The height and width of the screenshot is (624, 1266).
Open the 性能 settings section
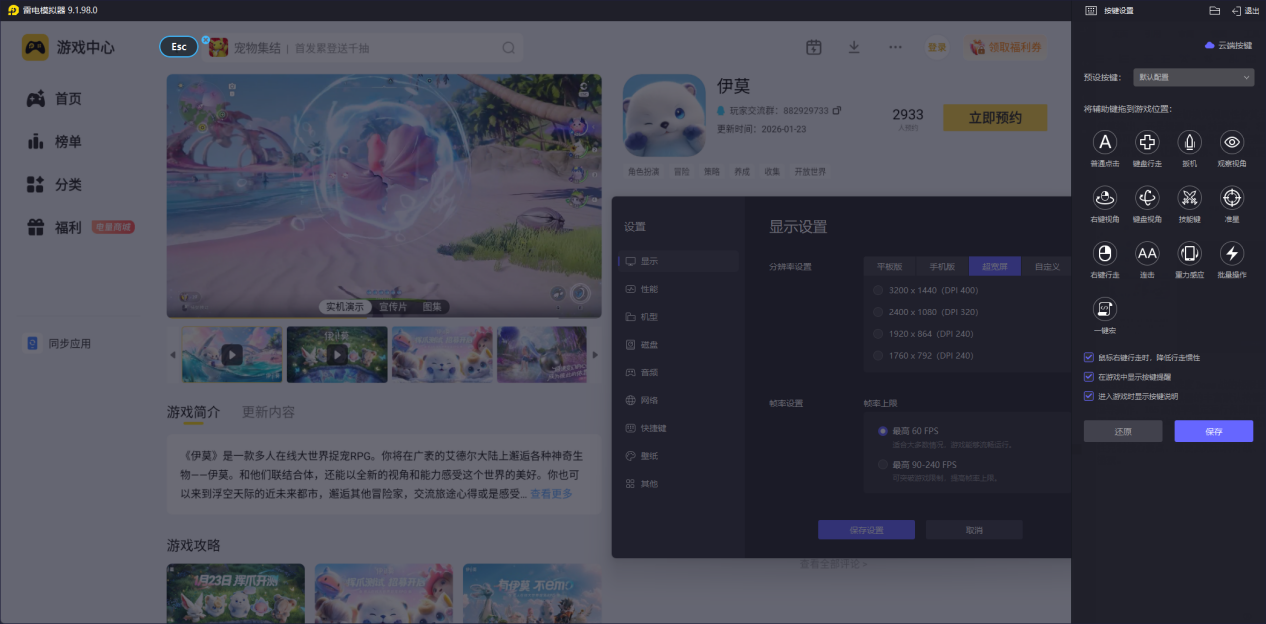coord(649,289)
